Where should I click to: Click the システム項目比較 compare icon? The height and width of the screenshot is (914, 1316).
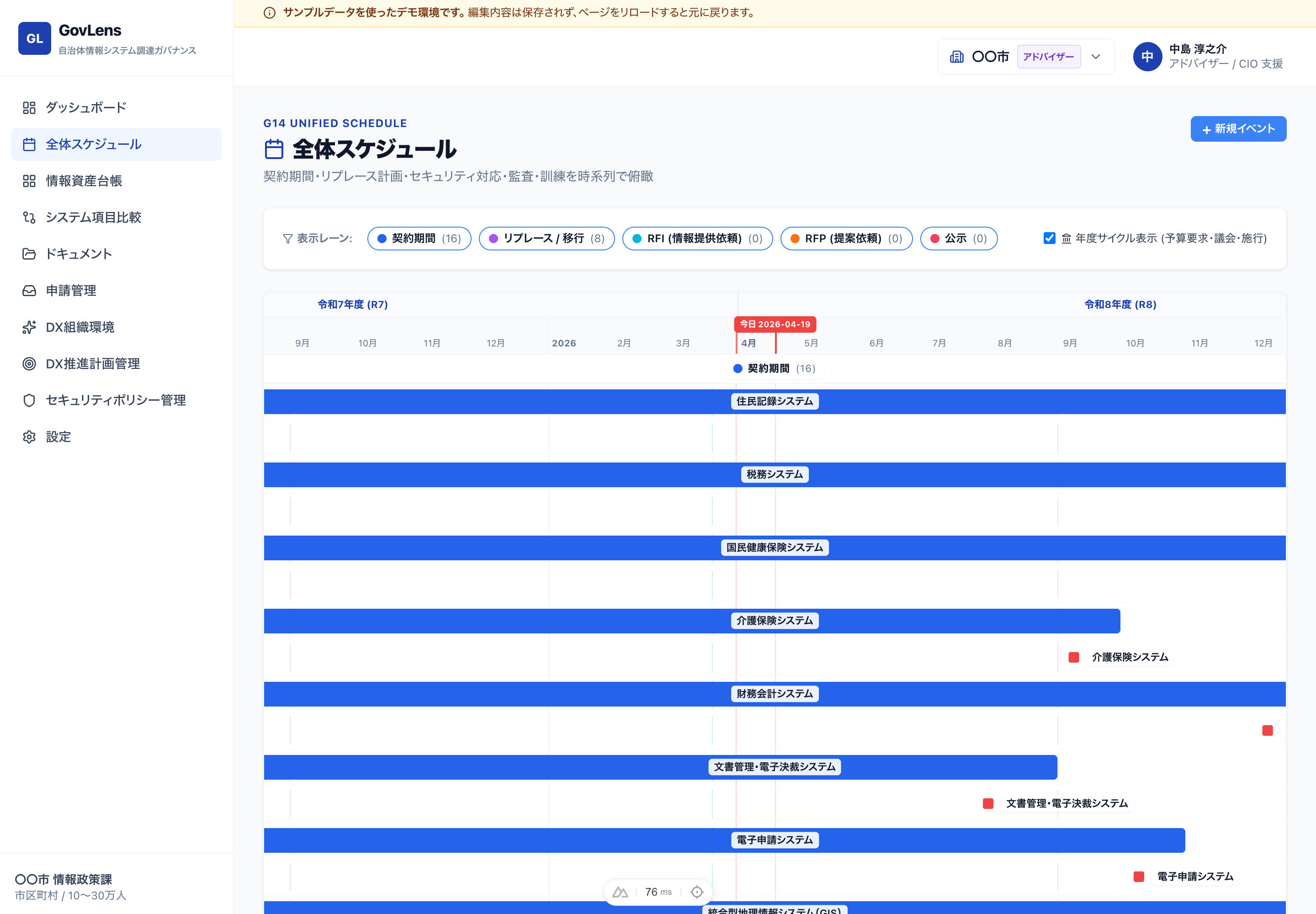[29, 218]
